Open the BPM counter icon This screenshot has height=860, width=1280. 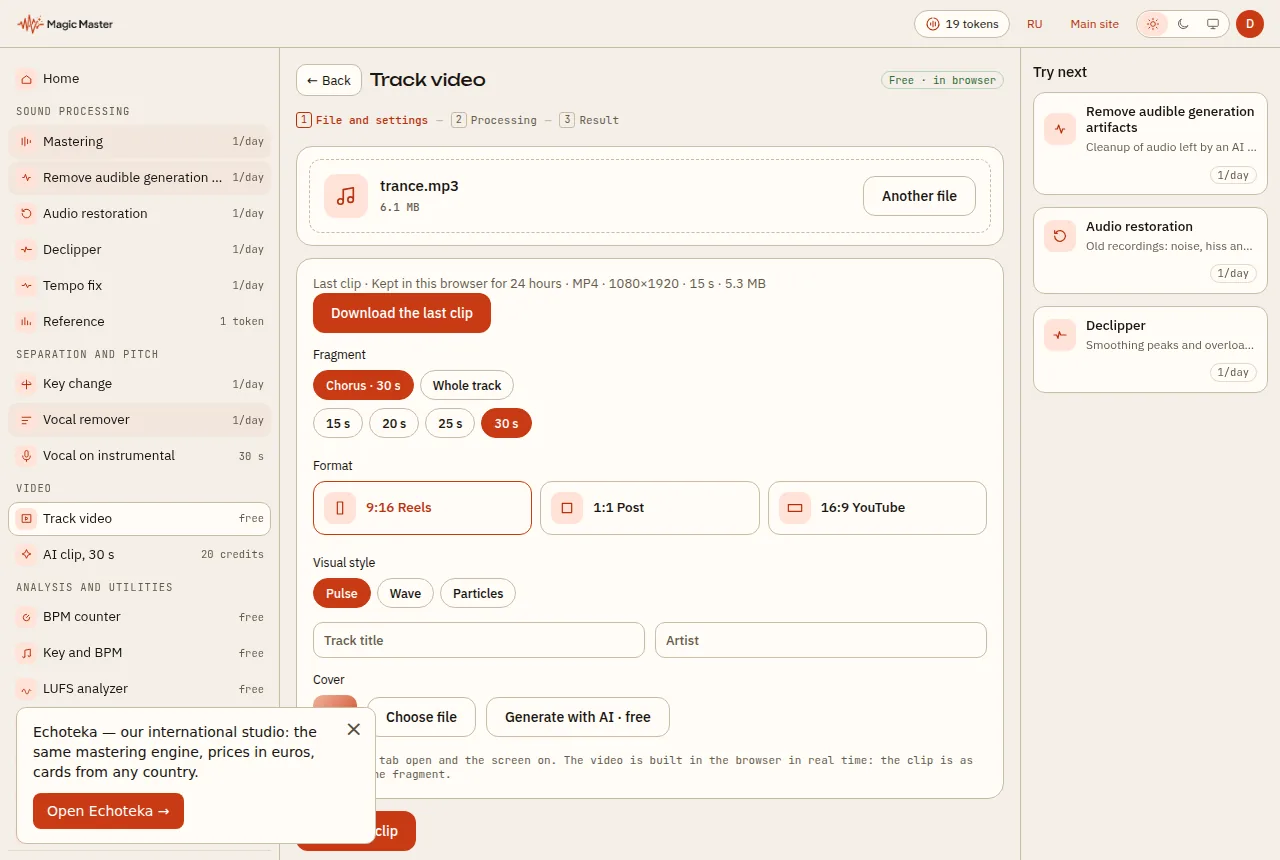coord(26,617)
